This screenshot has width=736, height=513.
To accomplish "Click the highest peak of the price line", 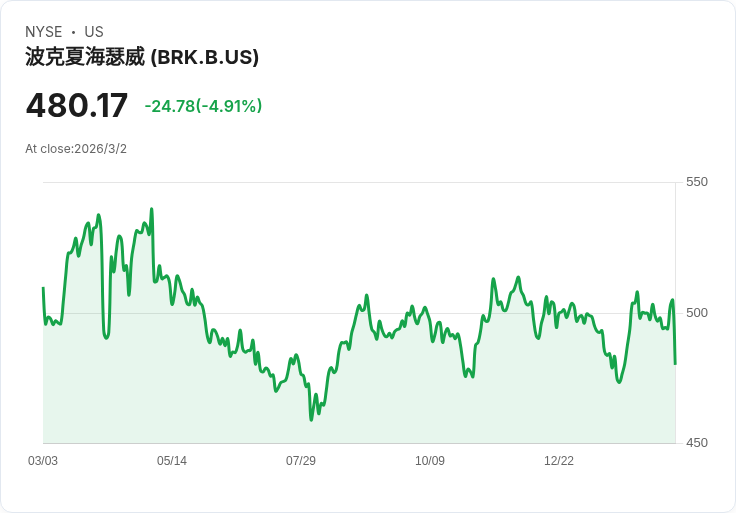I will [151, 209].
